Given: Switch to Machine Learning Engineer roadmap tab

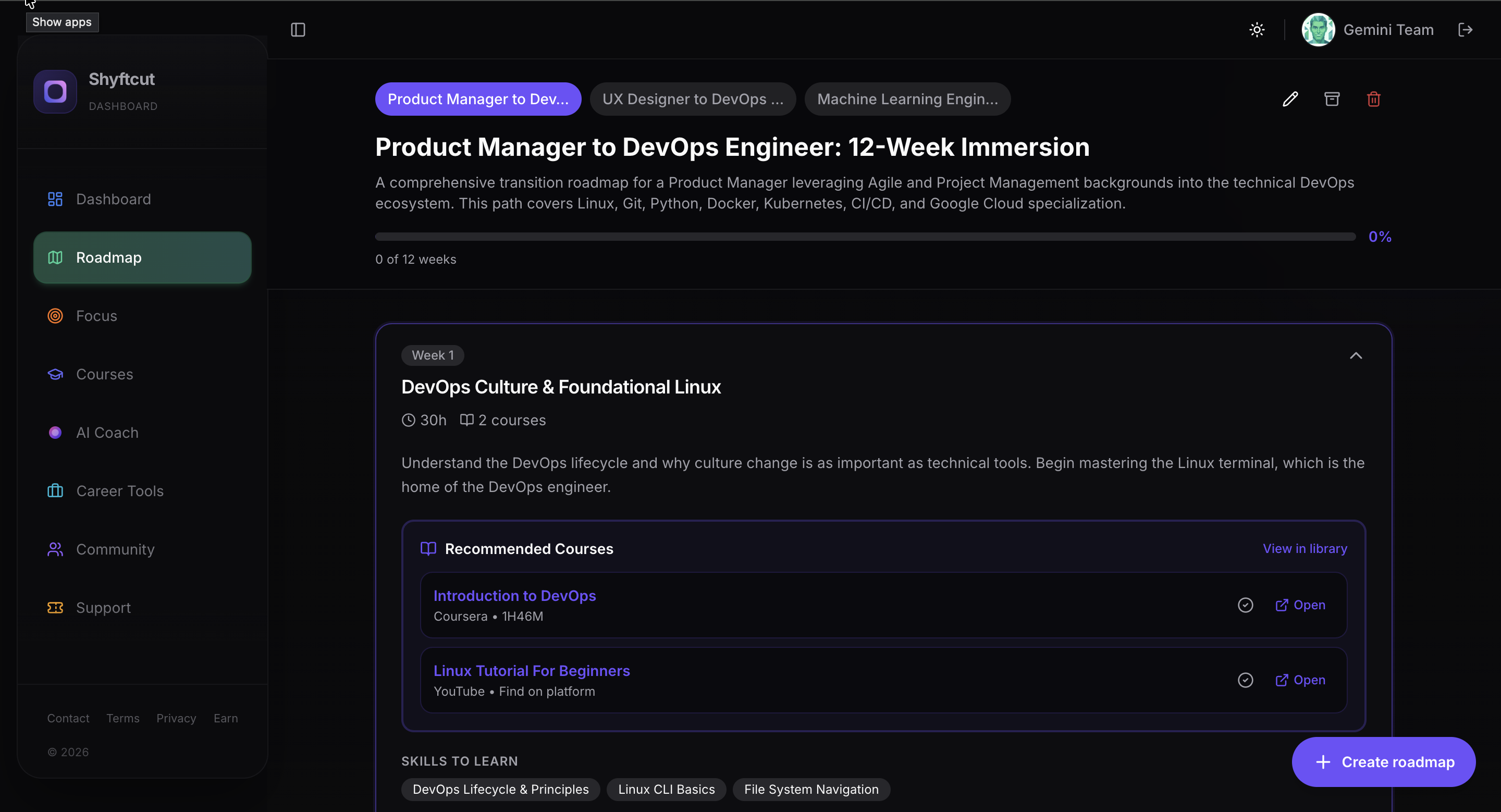Looking at the screenshot, I should pyautogui.click(x=907, y=99).
